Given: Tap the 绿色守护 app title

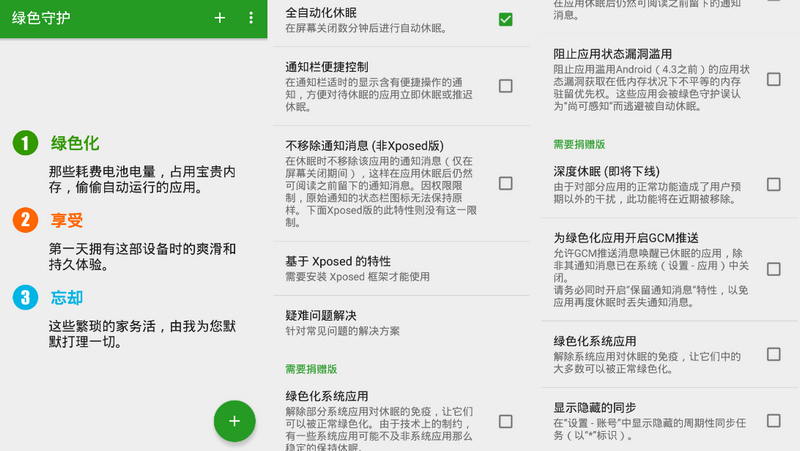Looking at the screenshot, I should click(44, 19).
